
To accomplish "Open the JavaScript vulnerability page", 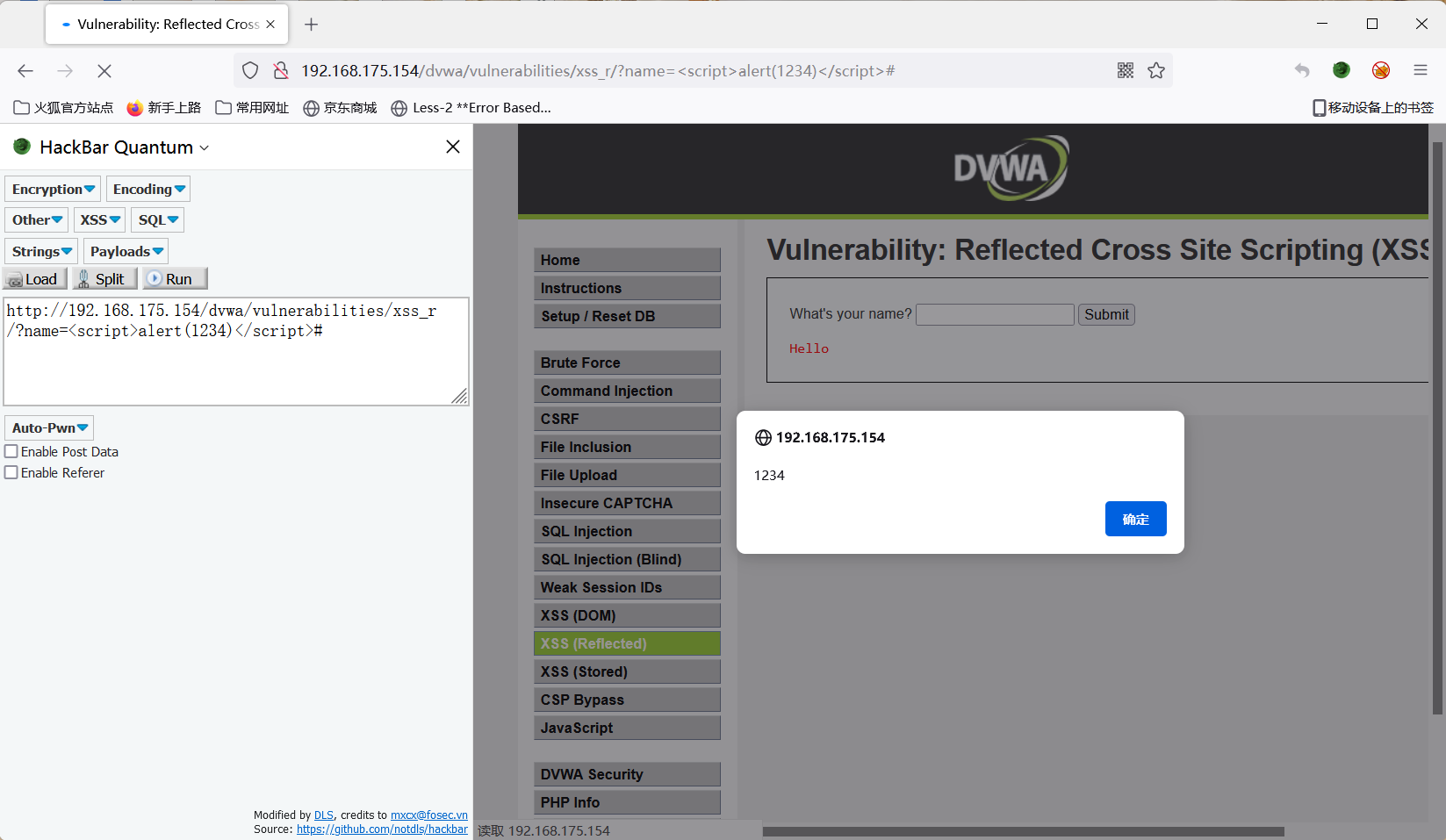I will coord(627,728).
